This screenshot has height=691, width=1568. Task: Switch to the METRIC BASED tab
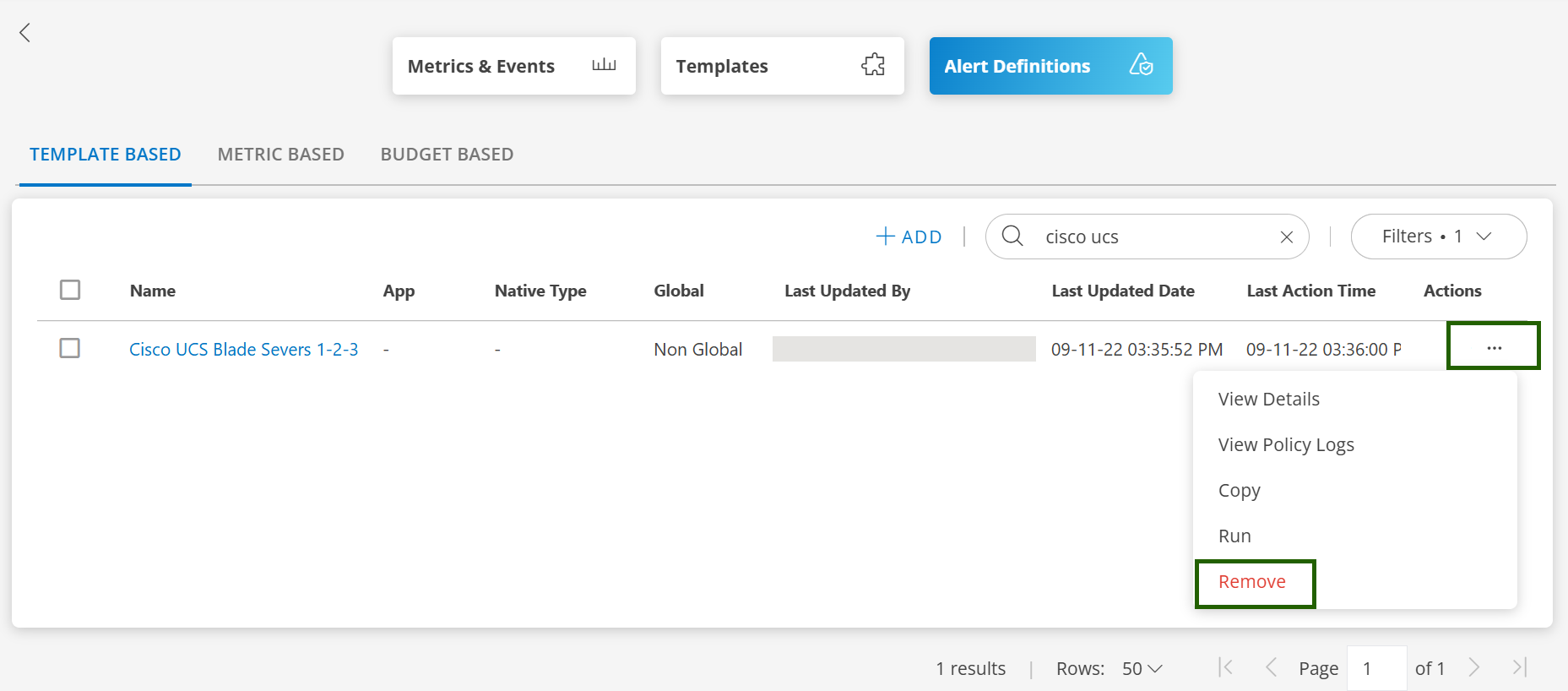point(280,155)
